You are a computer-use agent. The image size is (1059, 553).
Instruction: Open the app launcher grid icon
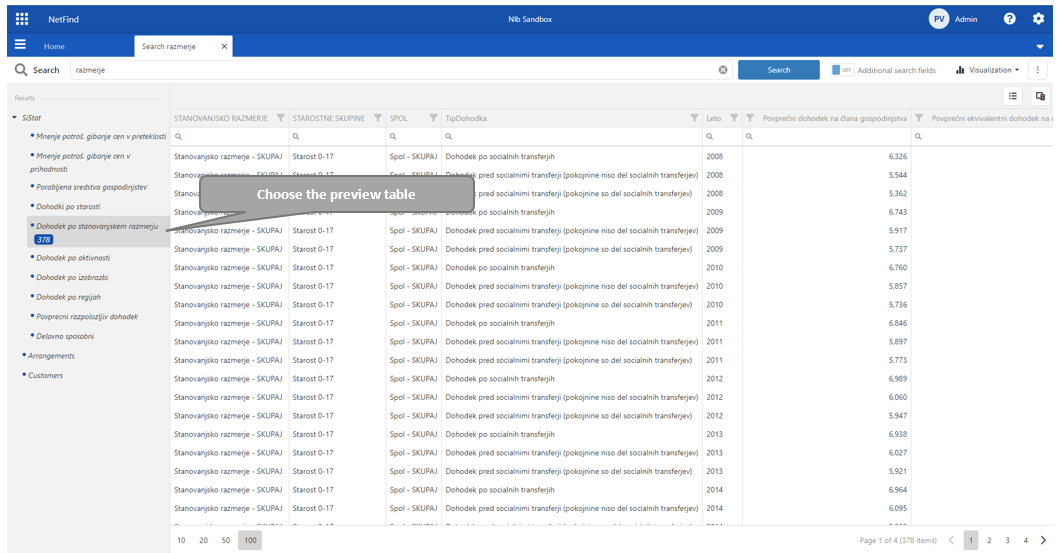22,19
